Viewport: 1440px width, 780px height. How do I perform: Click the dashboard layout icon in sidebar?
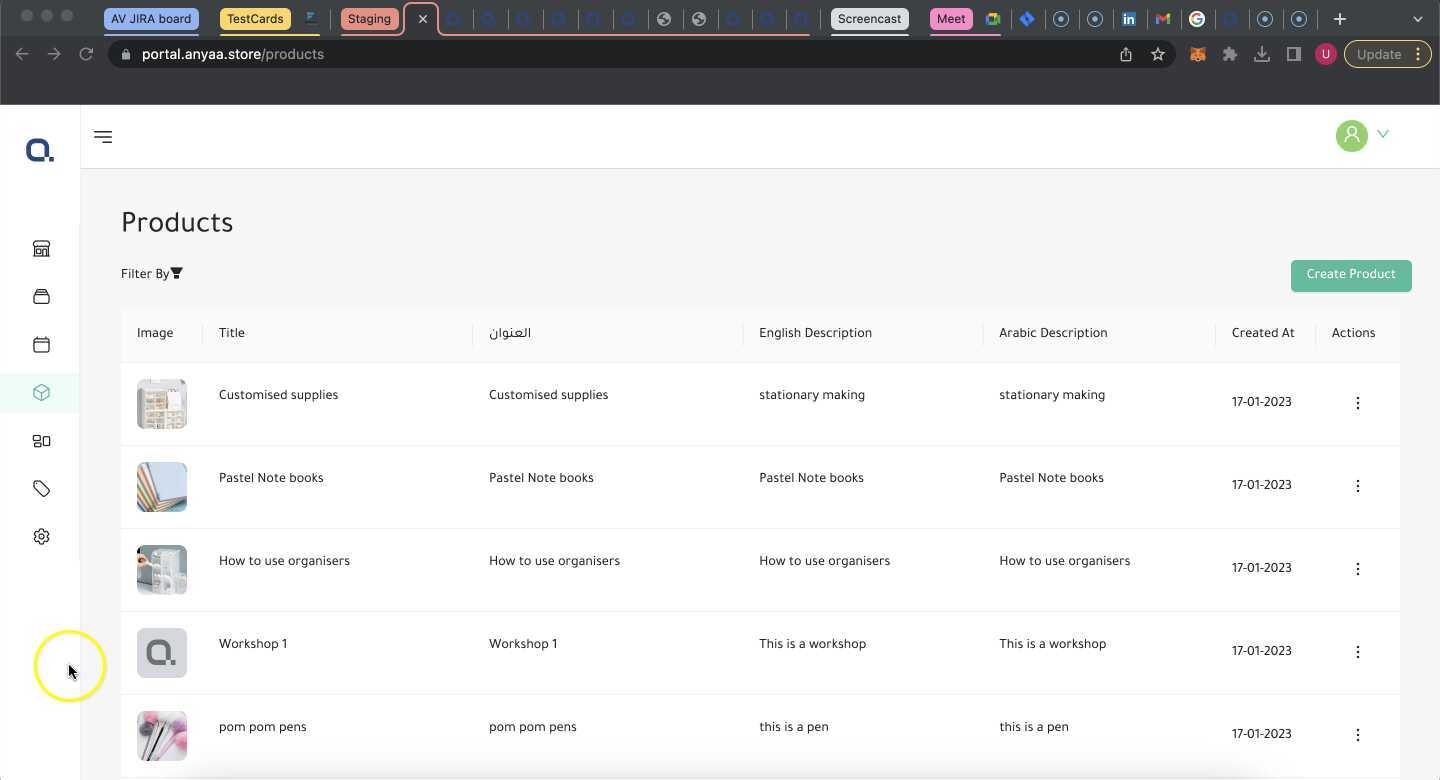(x=41, y=441)
